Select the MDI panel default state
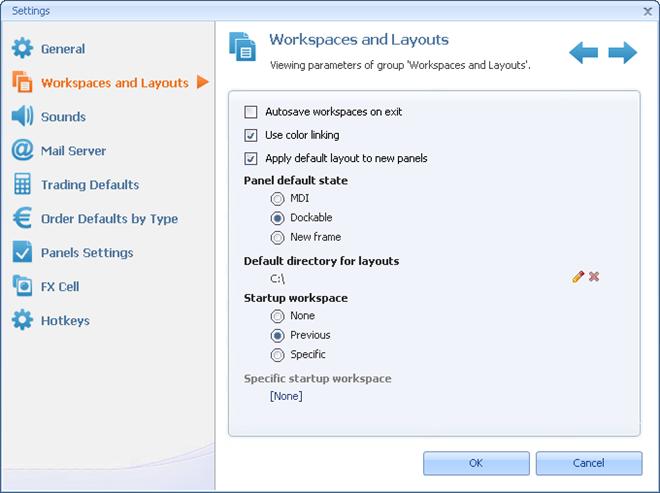Image resolution: width=660 pixels, height=493 pixels. pos(277,198)
